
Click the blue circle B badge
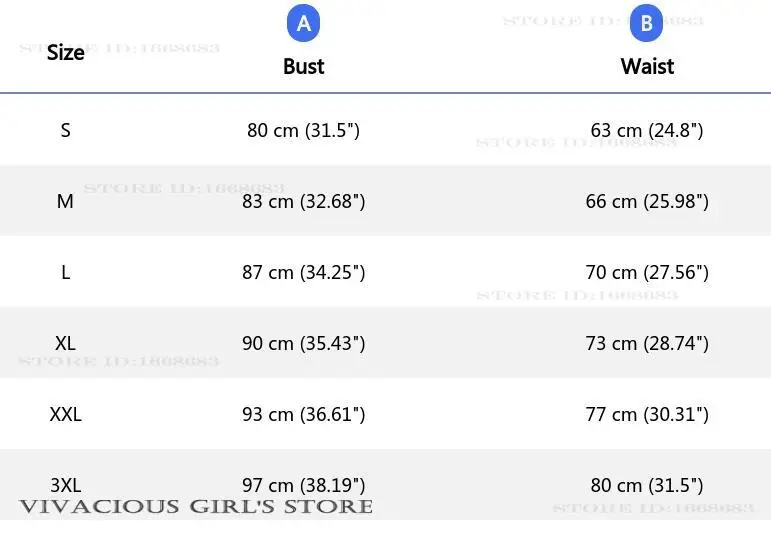point(646,24)
